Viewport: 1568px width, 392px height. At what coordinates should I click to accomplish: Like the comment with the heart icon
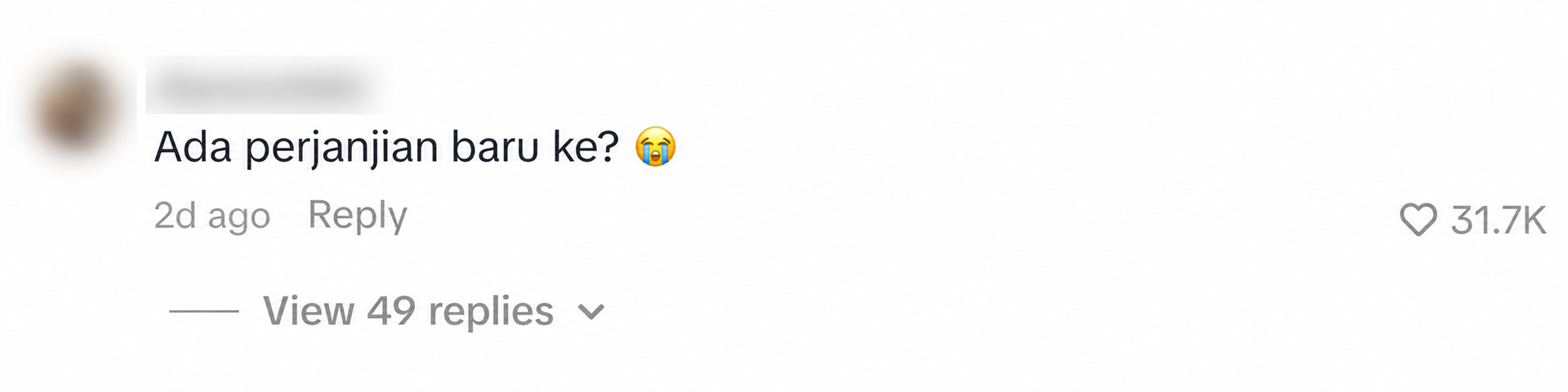pos(1418,220)
